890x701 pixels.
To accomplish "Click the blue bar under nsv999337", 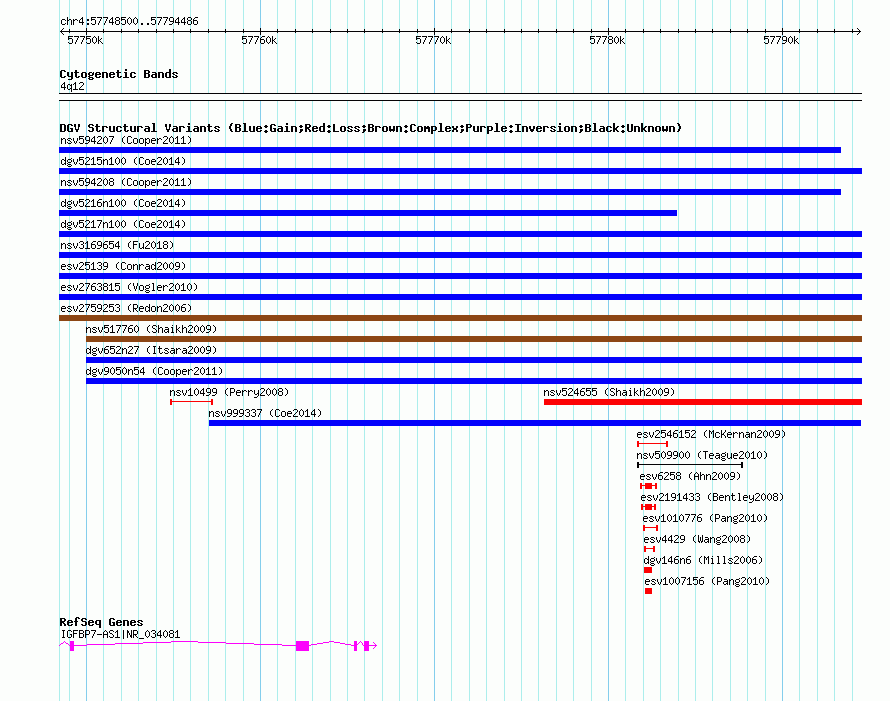I will point(535,423).
